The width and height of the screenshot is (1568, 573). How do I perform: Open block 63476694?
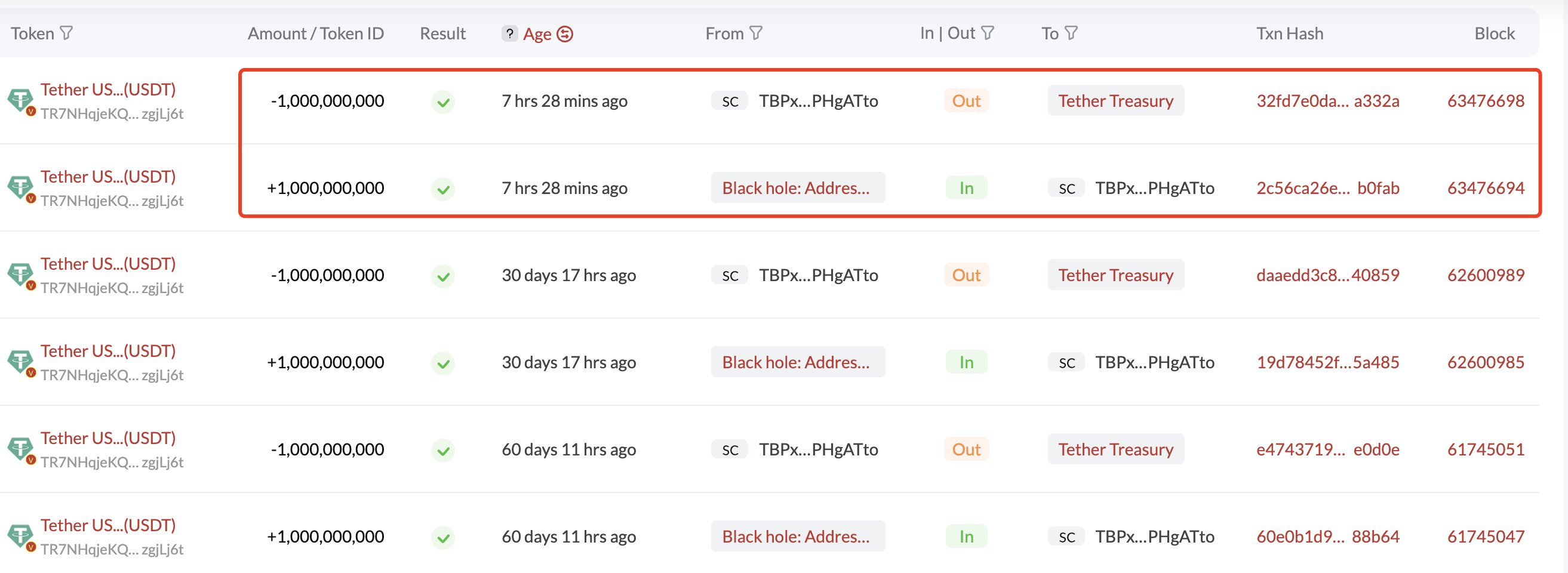click(1485, 188)
